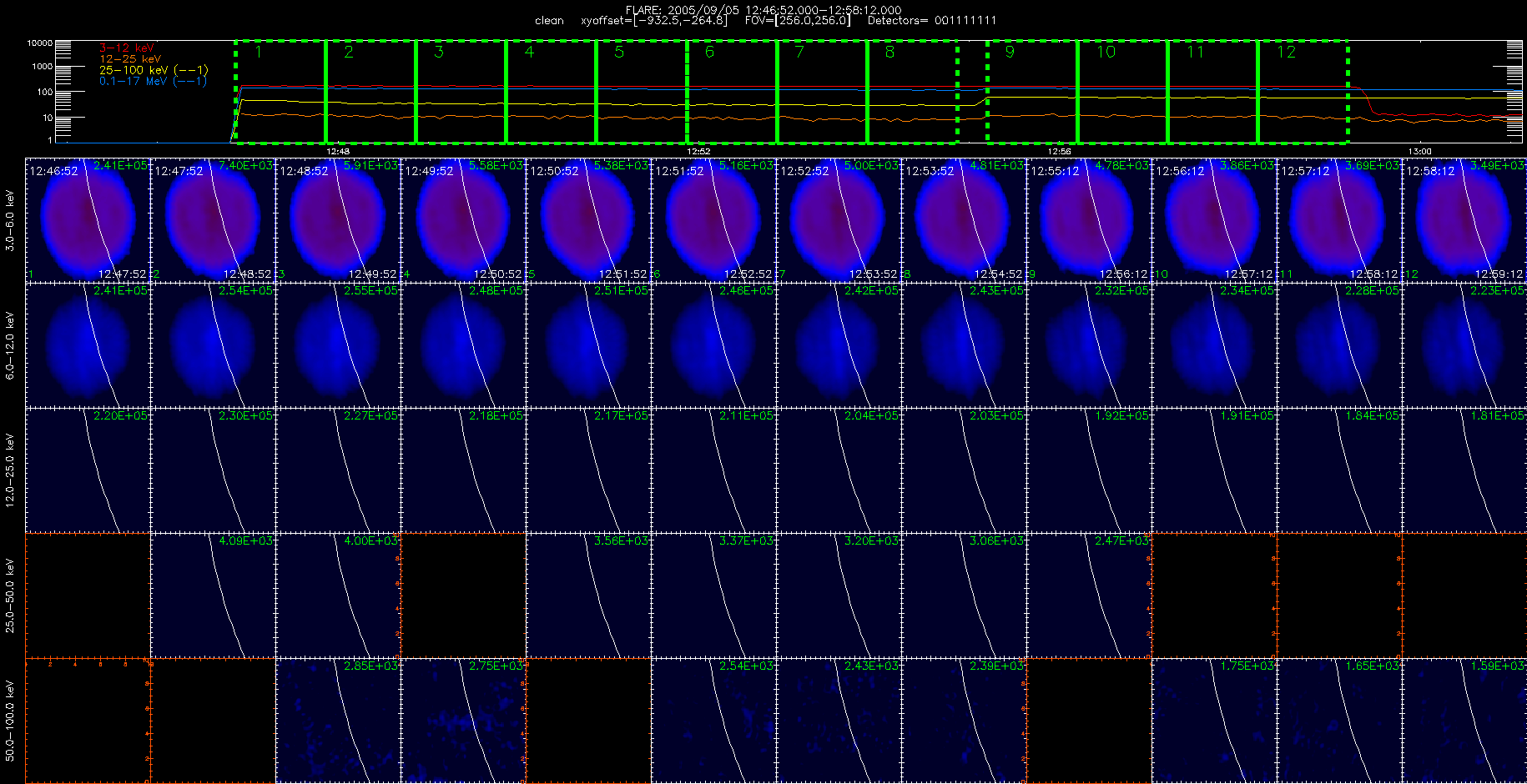Click the 'xyoffset=[-932.5,-264.8]' header text

click(653, 21)
